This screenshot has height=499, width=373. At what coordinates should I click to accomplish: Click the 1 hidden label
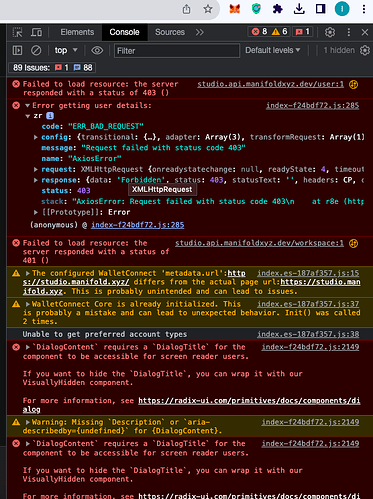pos(339,50)
